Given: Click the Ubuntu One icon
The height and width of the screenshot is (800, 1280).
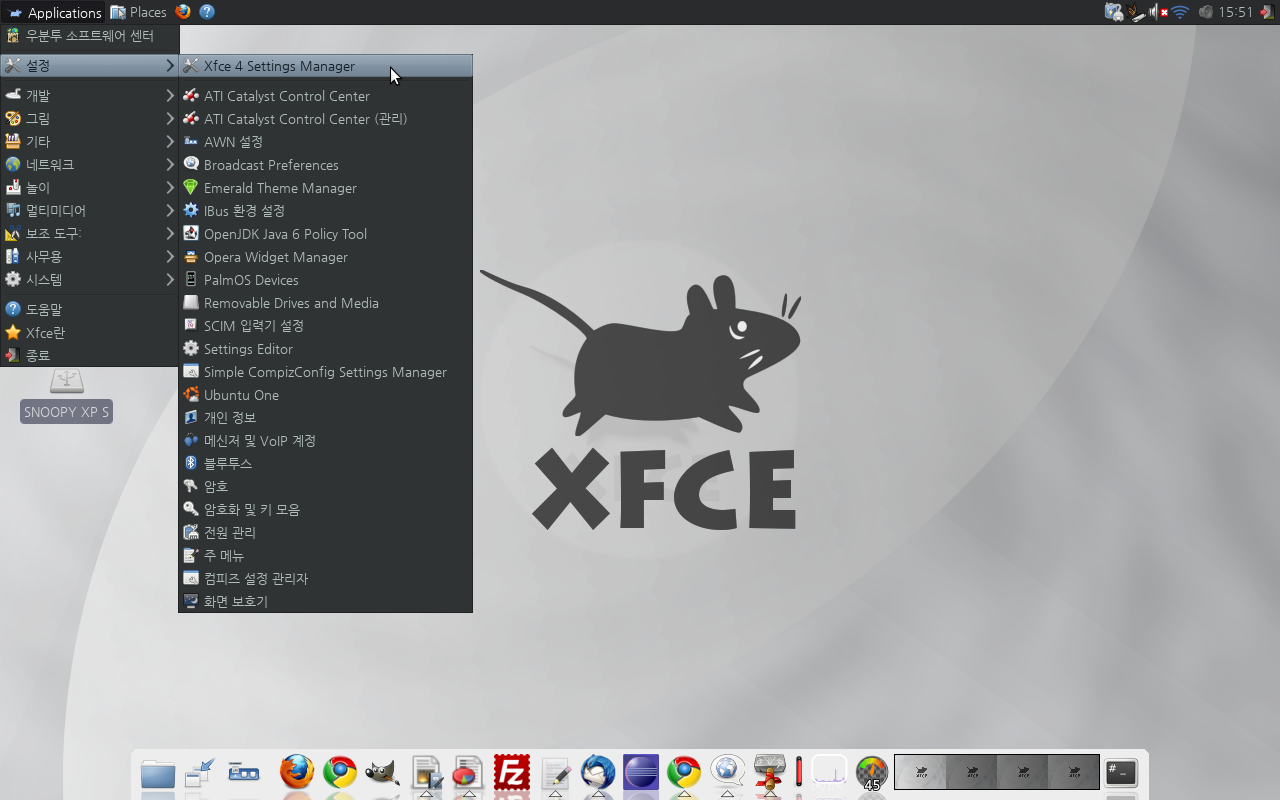Looking at the screenshot, I should [x=191, y=395].
